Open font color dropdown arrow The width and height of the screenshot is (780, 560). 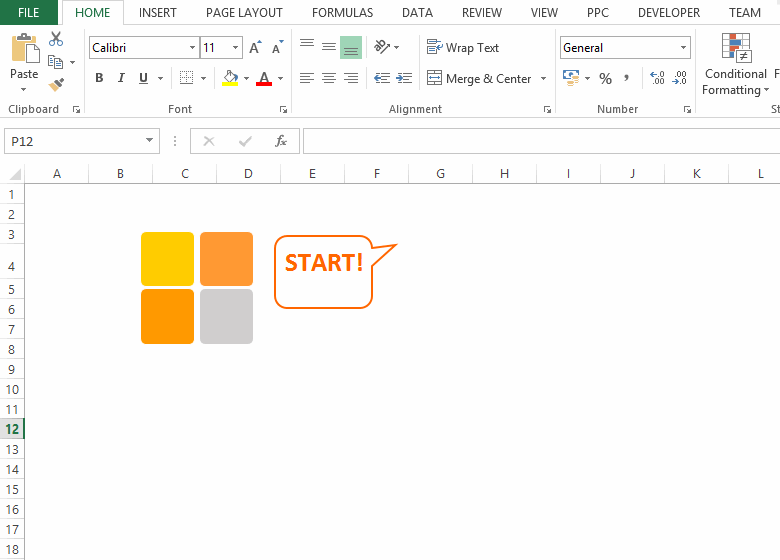tap(281, 78)
